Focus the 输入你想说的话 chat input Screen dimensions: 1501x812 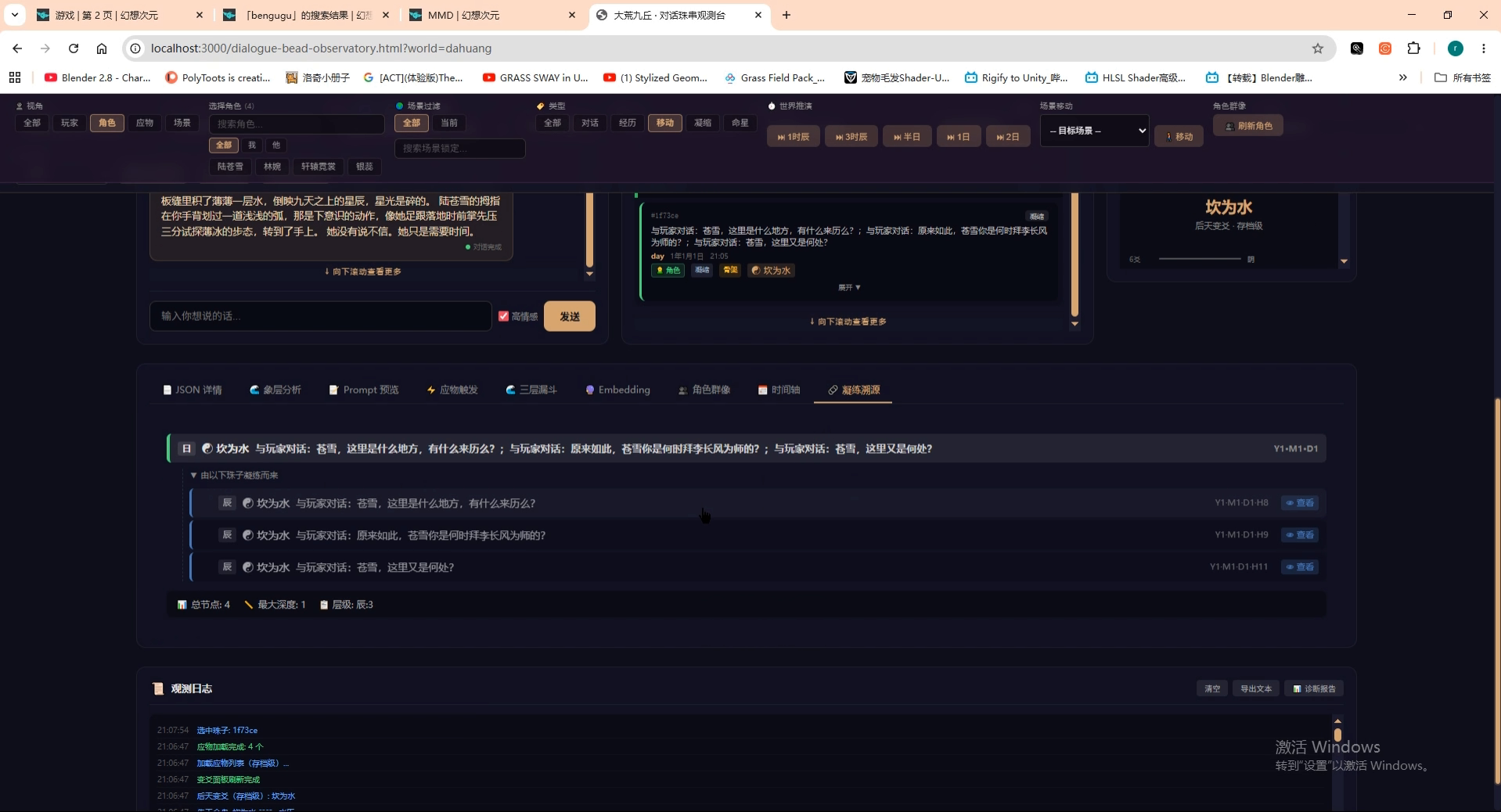pyautogui.click(x=321, y=316)
